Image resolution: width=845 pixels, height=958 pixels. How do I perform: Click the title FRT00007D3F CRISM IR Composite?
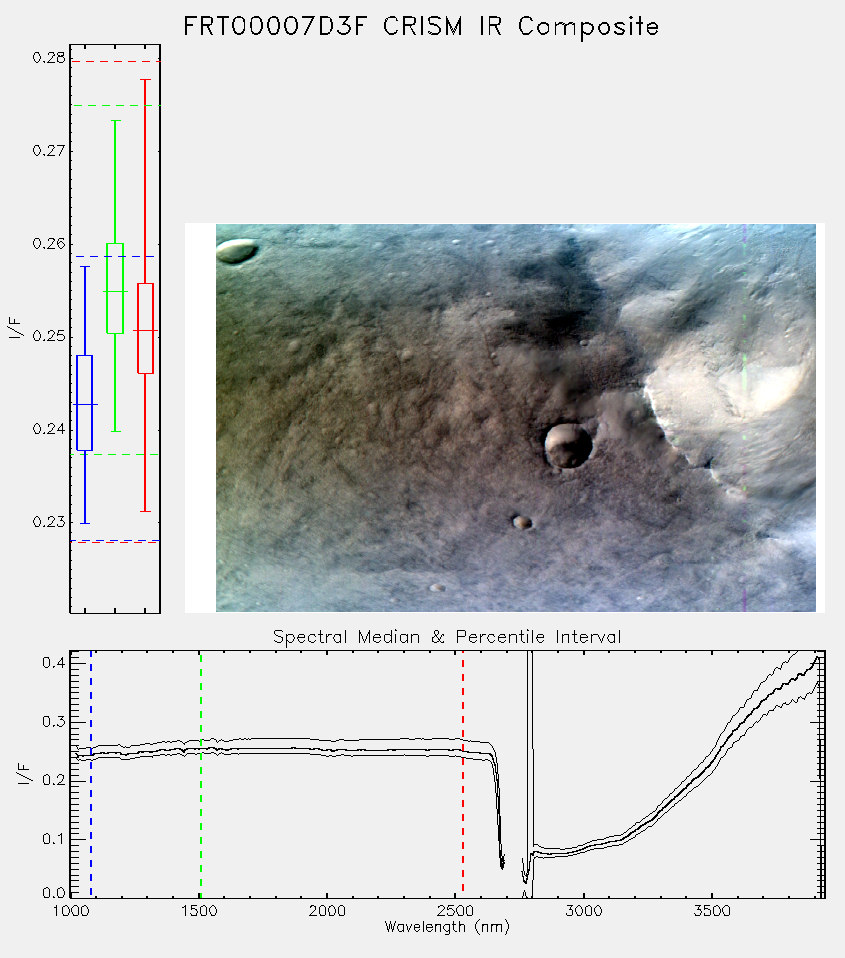[x=421, y=27]
